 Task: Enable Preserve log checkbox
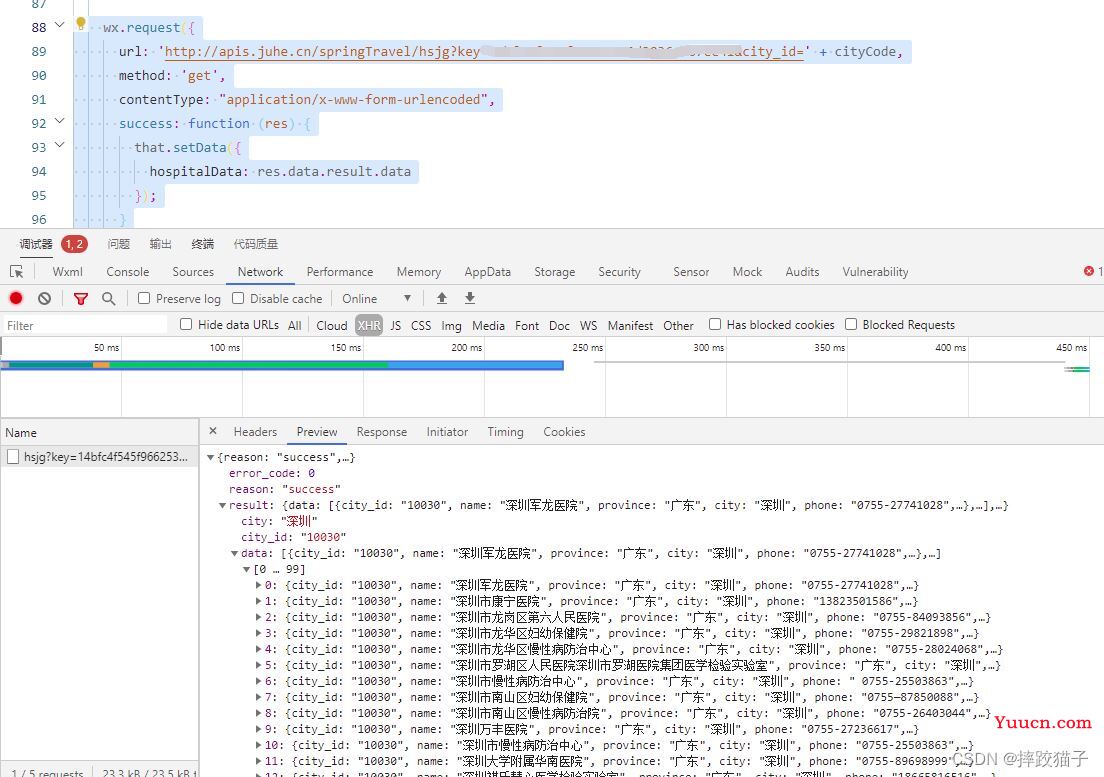(x=144, y=298)
